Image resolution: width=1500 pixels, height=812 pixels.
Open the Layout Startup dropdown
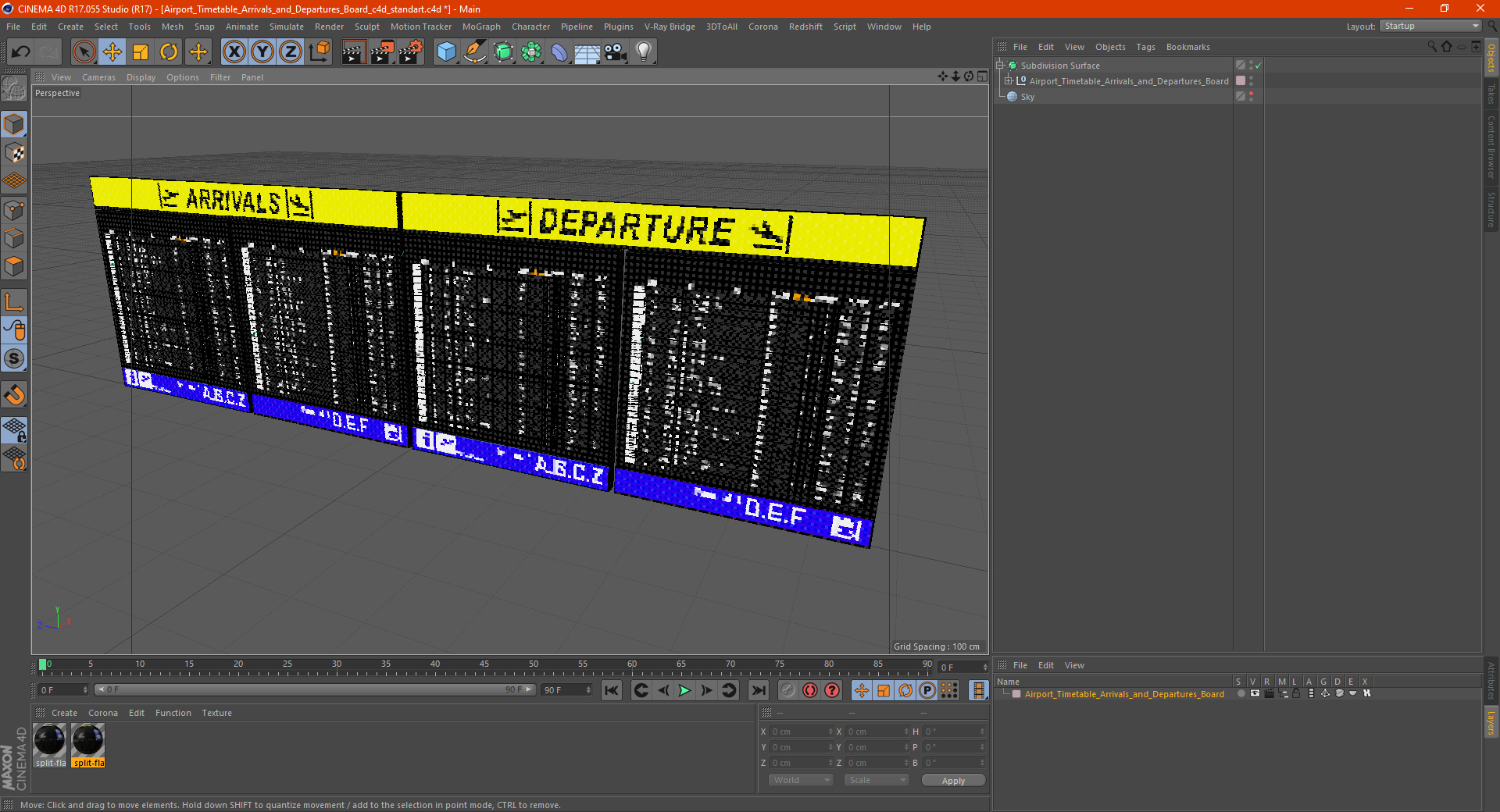[1430, 26]
